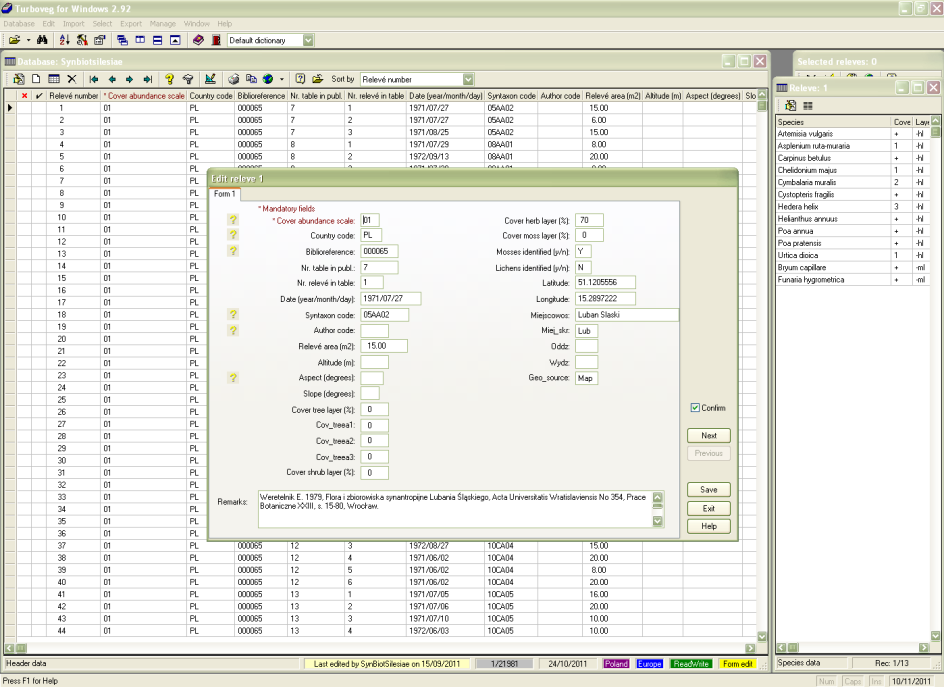The height and width of the screenshot is (687, 944).
Task: Open the Import menu
Action: (73, 23)
